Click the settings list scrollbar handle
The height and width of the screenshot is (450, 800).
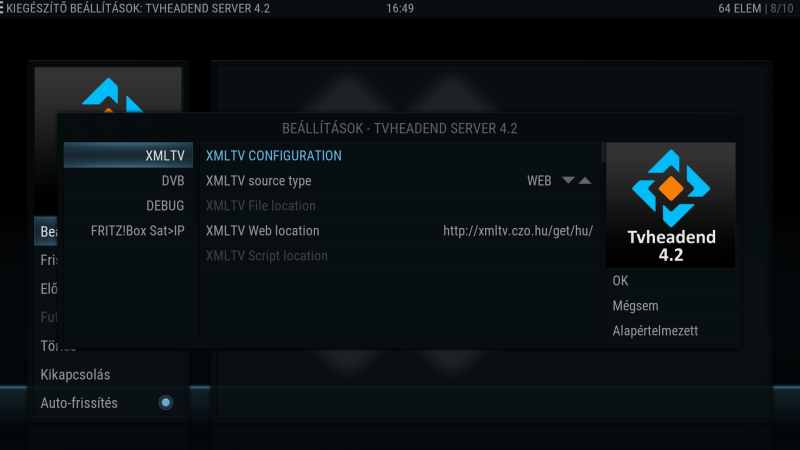[603, 153]
